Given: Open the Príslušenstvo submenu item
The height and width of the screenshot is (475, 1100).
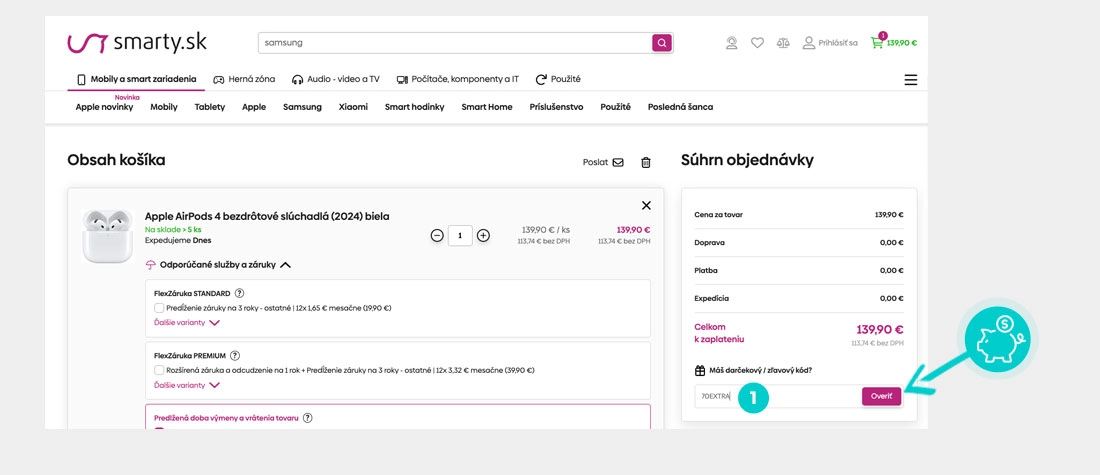Looking at the screenshot, I should pos(556,107).
